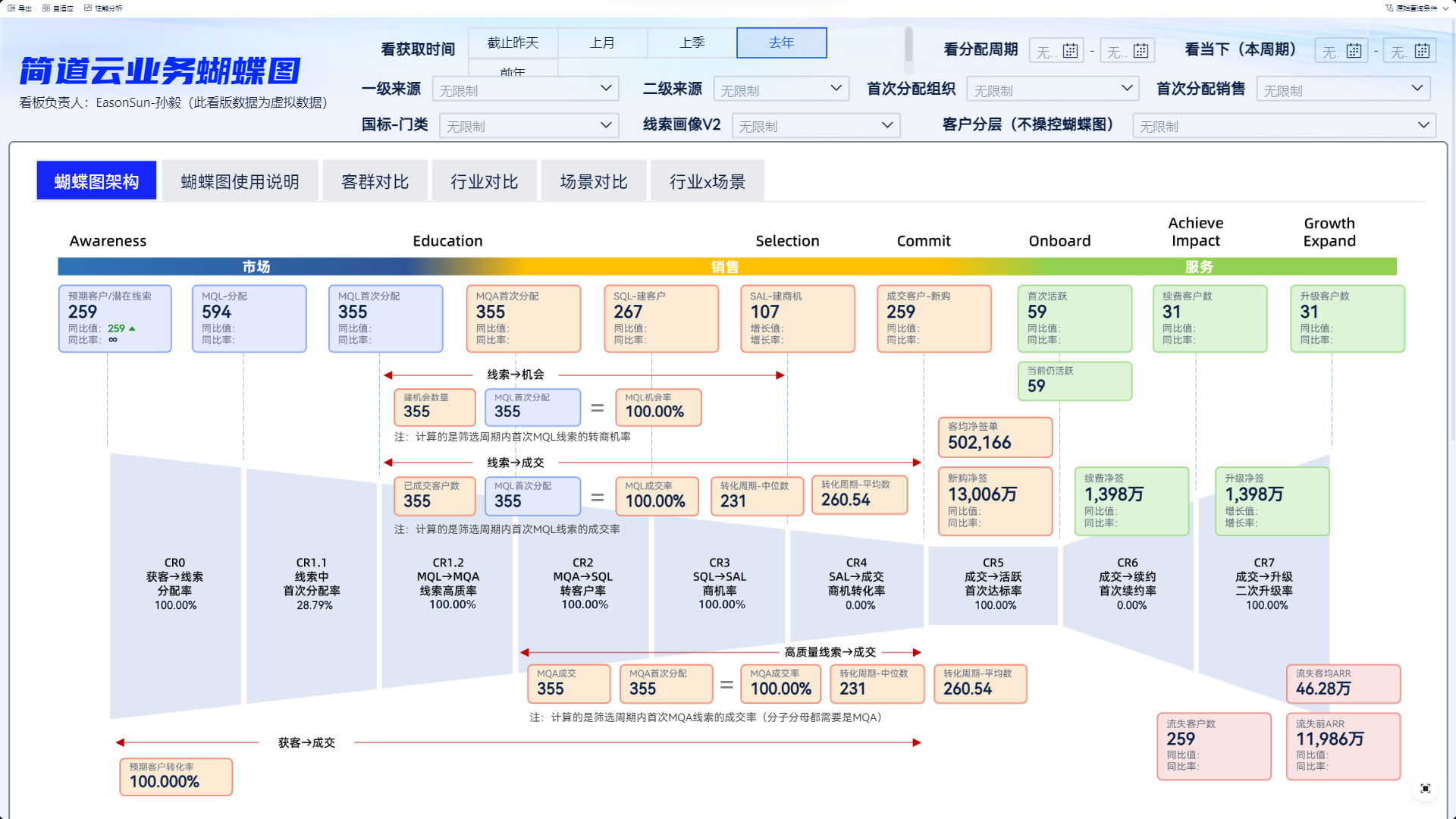The height and width of the screenshot is (819, 1456).
Task: Expand the 首次分配销售 dropdown
Action: click(1342, 89)
